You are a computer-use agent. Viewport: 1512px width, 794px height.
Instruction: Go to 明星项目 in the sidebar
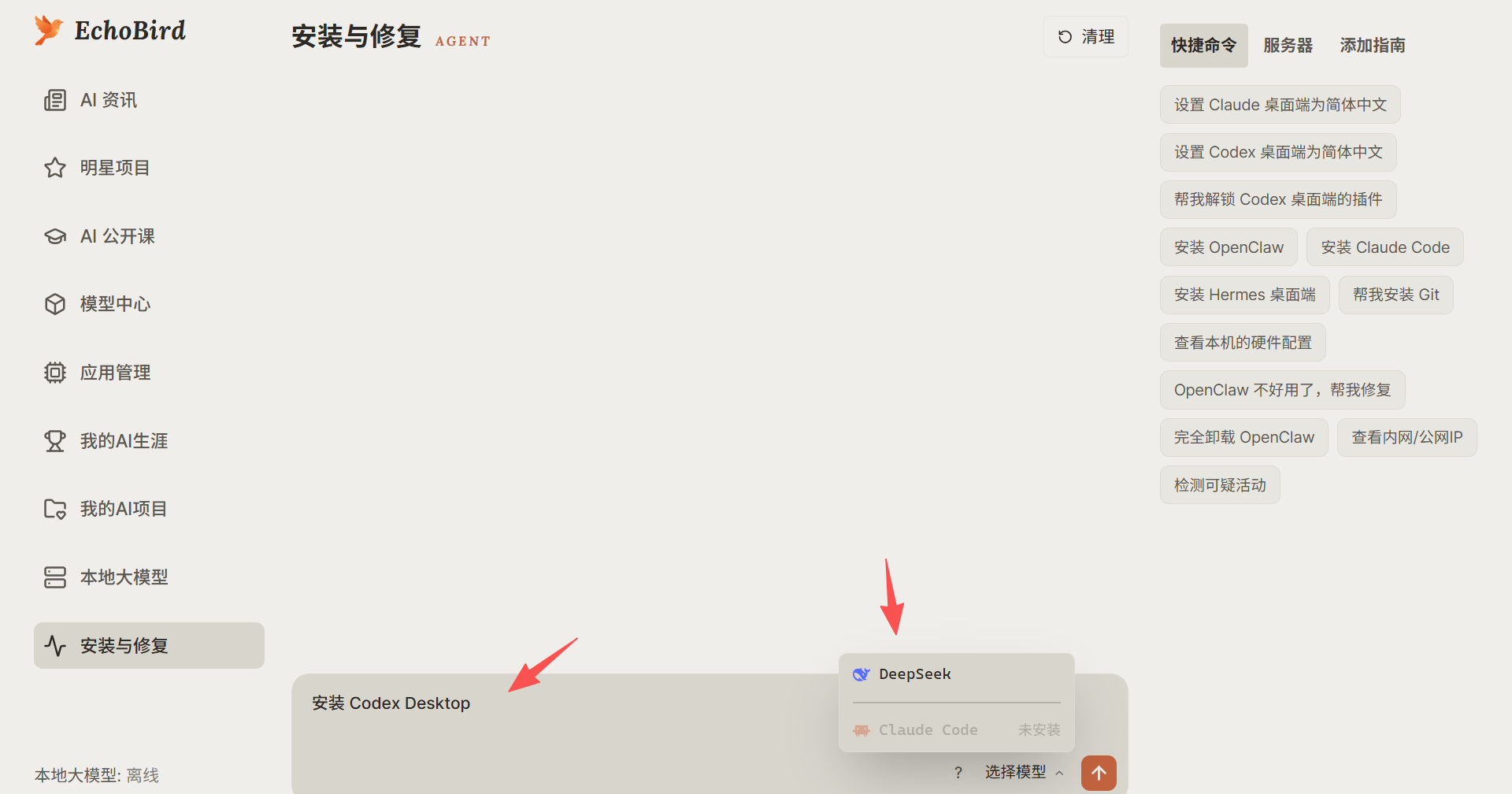(149, 168)
